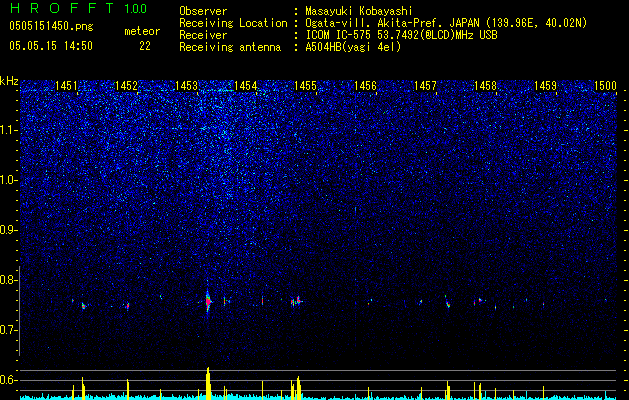Screen dimensions: 629x400
Task: Click the 1452 time marker
Action: [126, 85]
